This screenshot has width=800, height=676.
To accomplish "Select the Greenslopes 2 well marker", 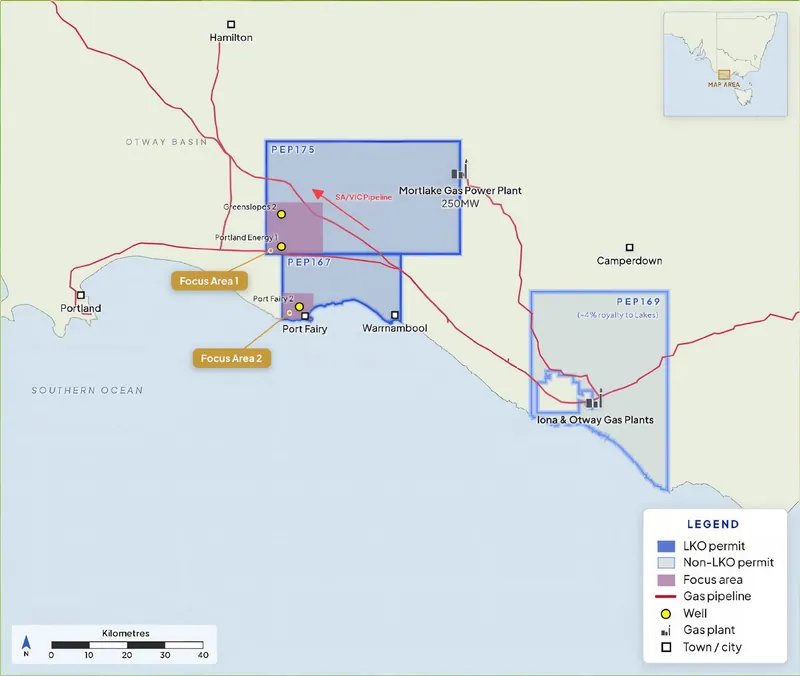I will click(x=281, y=214).
